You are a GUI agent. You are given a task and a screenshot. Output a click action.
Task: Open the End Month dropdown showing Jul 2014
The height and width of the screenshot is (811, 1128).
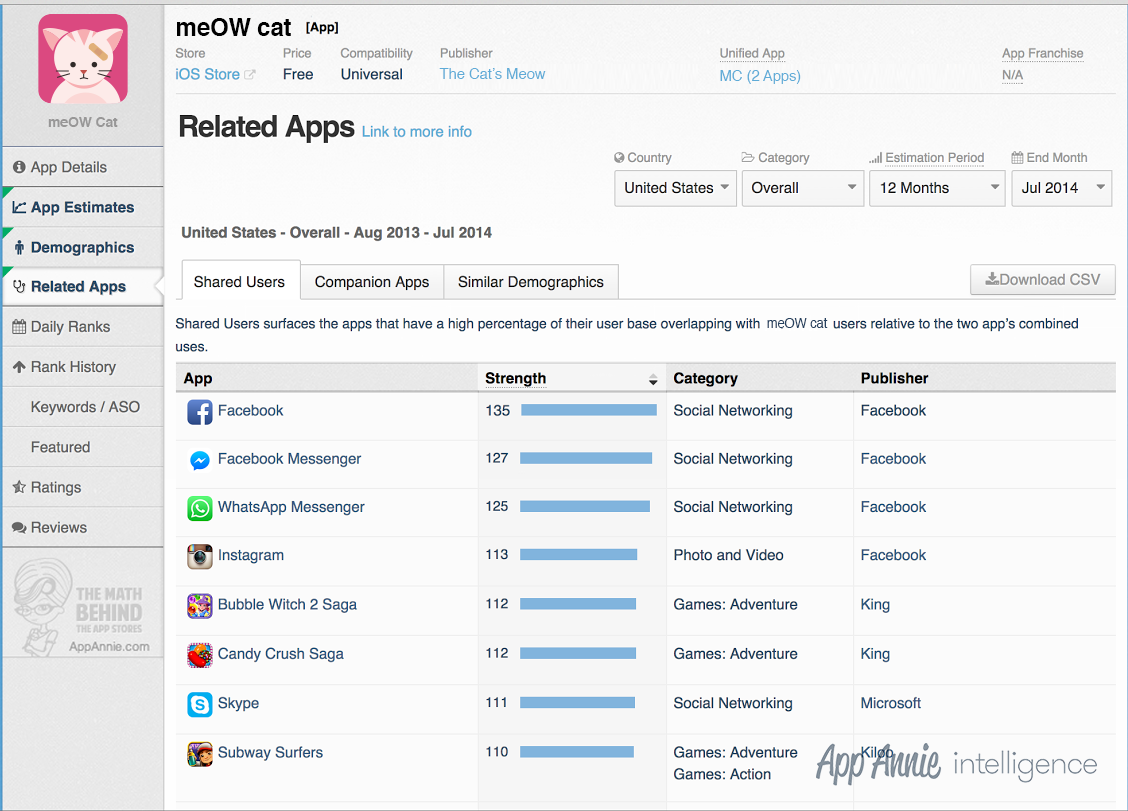(x=1061, y=188)
